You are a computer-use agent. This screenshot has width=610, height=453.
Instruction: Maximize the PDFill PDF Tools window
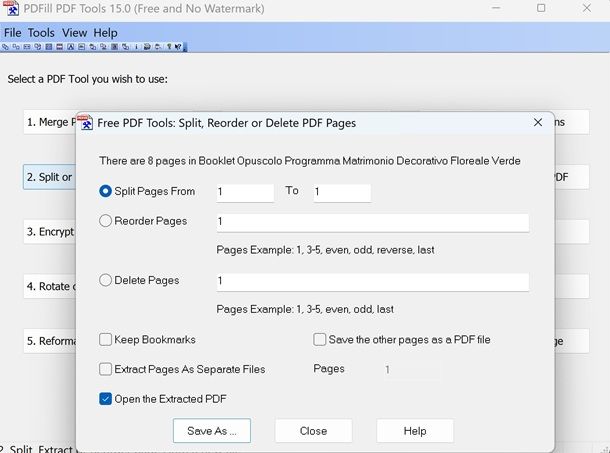(x=541, y=8)
